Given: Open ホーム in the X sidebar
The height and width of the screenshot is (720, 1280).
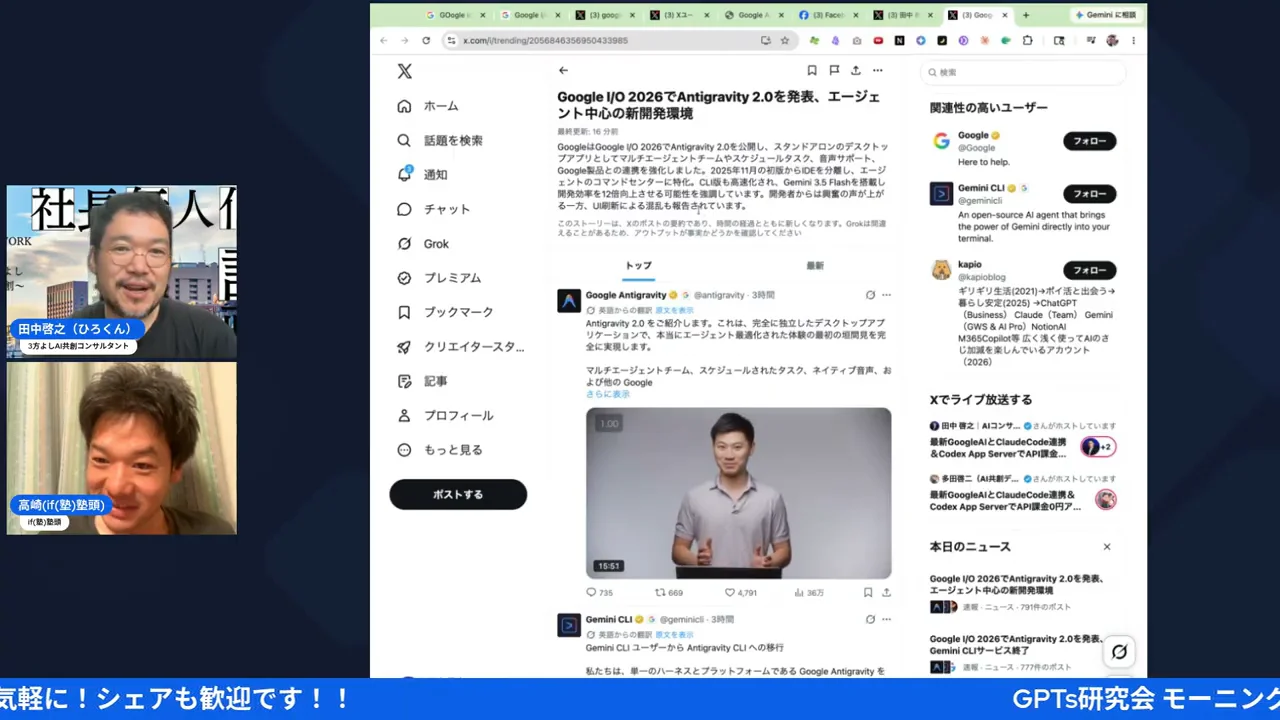Looking at the screenshot, I should 428,106.
